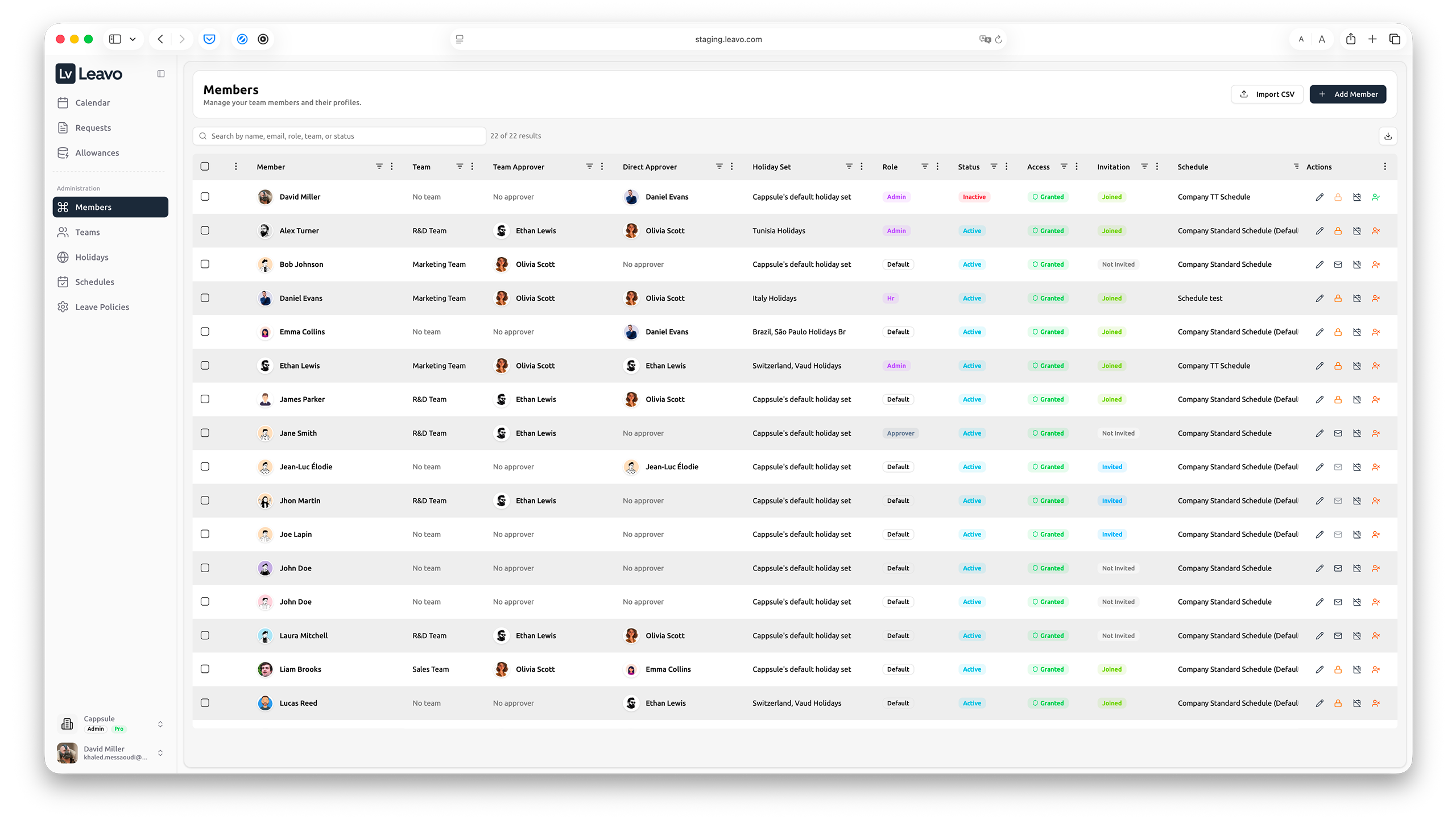Select the Calendar section in the sidebar
The image size is (1456, 819).
click(92, 102)
